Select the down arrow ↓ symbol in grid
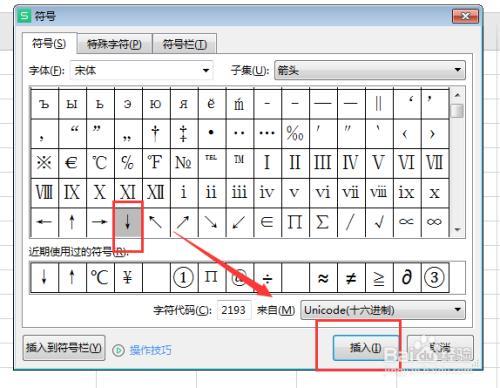This screenshot has width=500, height=388. coord(128,222)
